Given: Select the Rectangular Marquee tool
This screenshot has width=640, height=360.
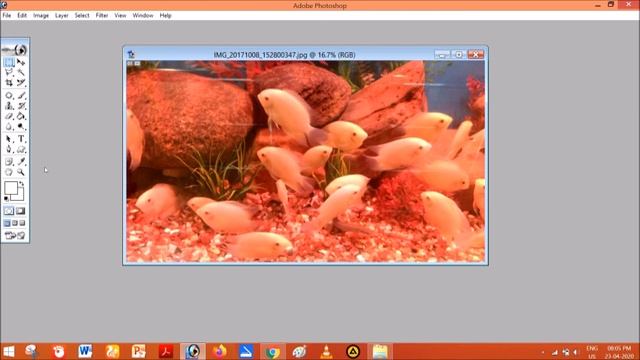Looking at the screenshot, I should (9, 62).
